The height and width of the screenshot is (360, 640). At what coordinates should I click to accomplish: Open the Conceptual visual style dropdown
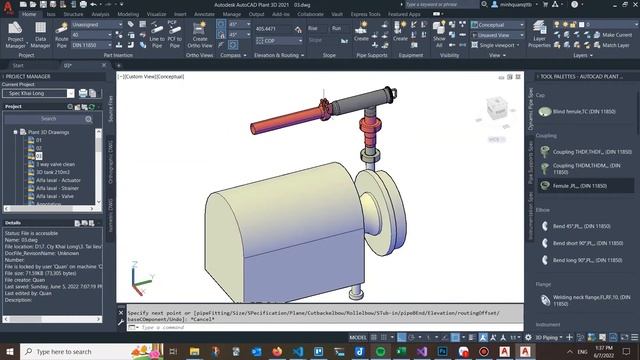coord(498,25)
